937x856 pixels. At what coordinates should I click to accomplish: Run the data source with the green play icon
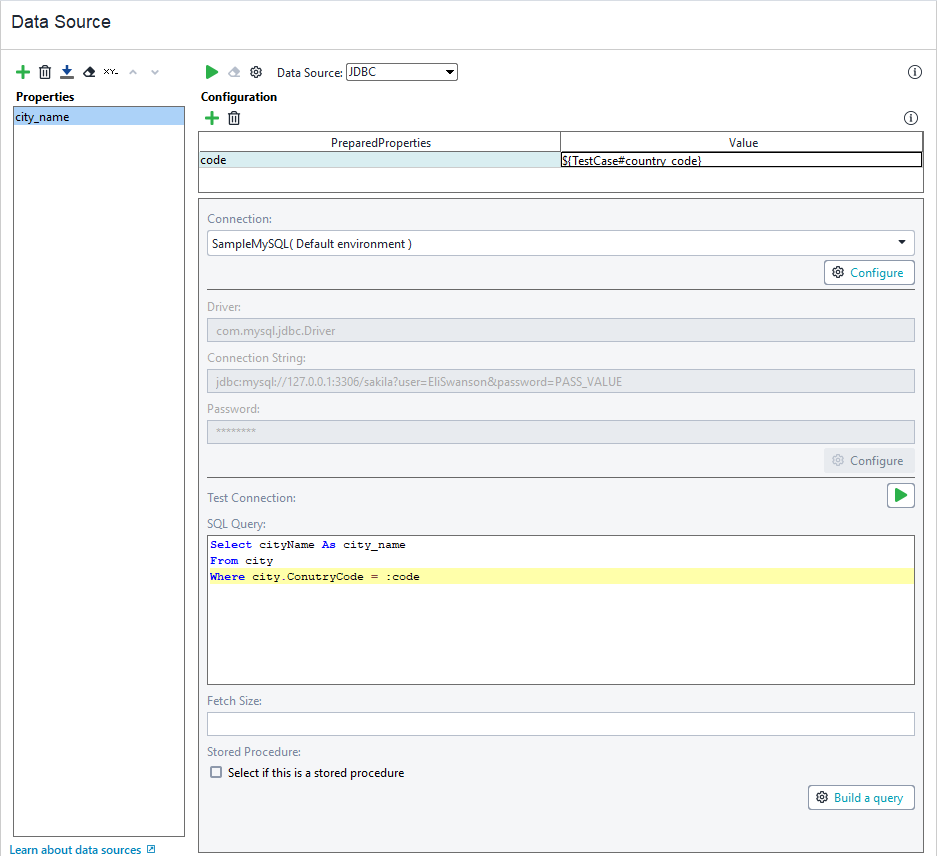click(x=211, y=71)
